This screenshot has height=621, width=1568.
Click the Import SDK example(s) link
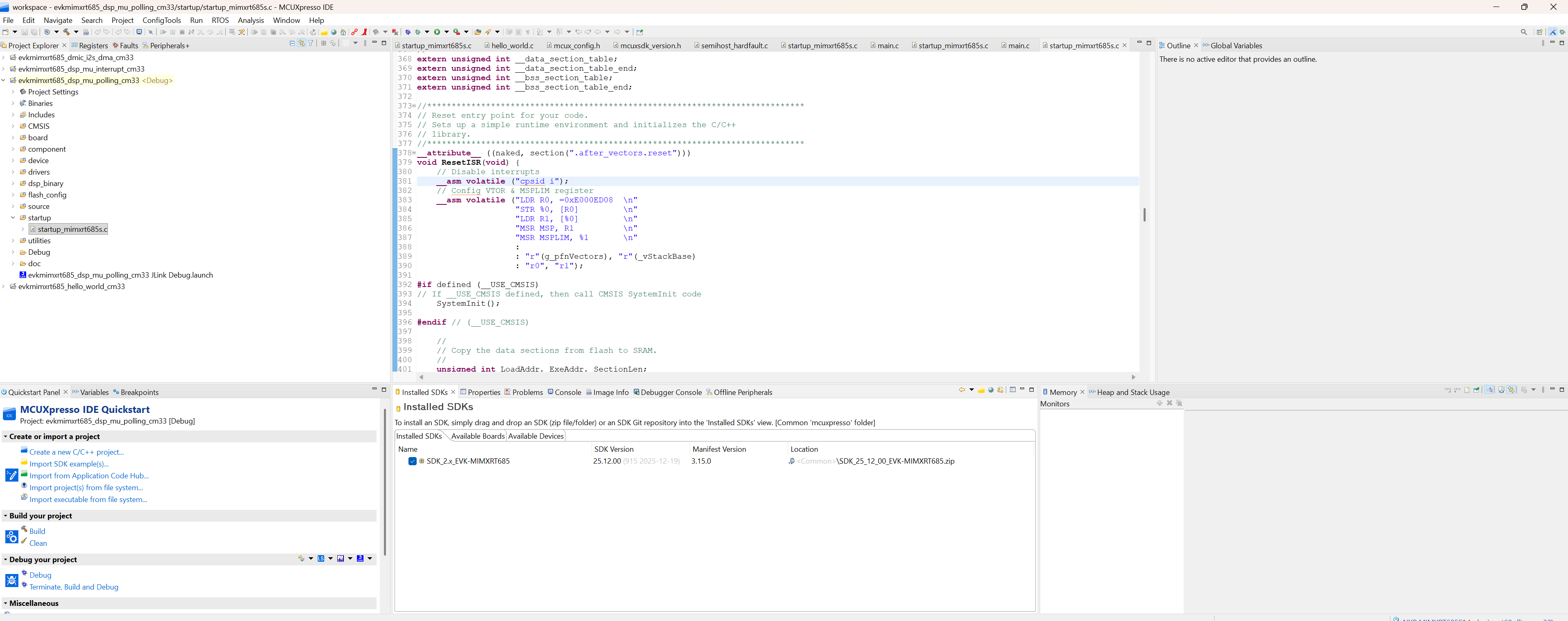[x=69, y=464]
